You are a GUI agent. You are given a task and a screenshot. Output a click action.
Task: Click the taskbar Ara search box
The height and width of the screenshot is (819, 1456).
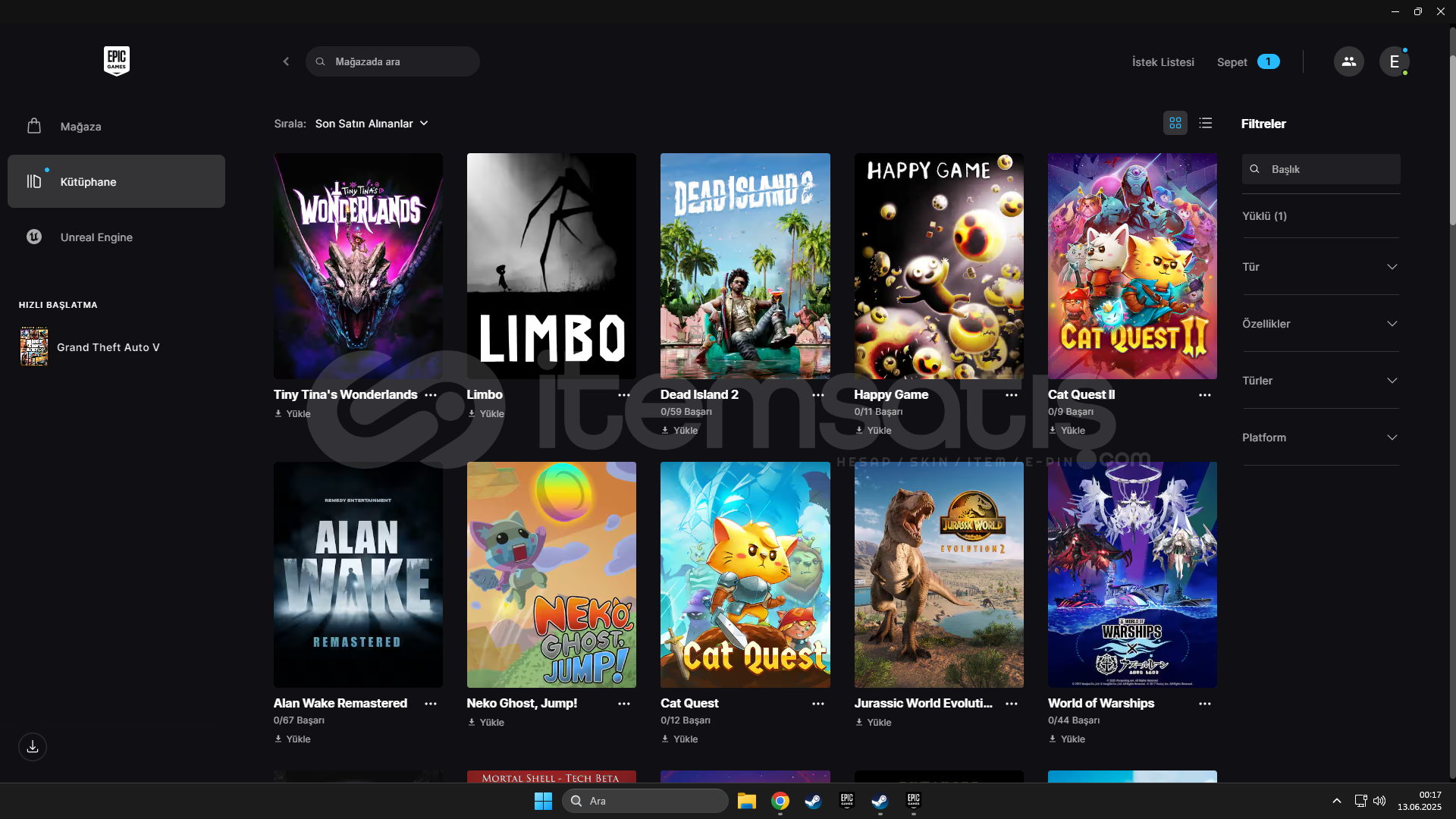tap(645, 801)
